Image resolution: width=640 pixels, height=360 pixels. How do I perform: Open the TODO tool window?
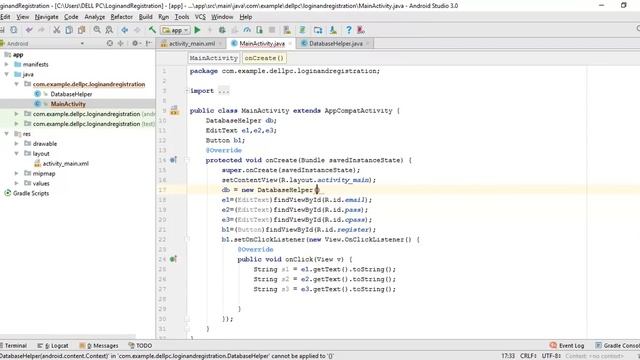pyautogui.click(x=140, y=346)
